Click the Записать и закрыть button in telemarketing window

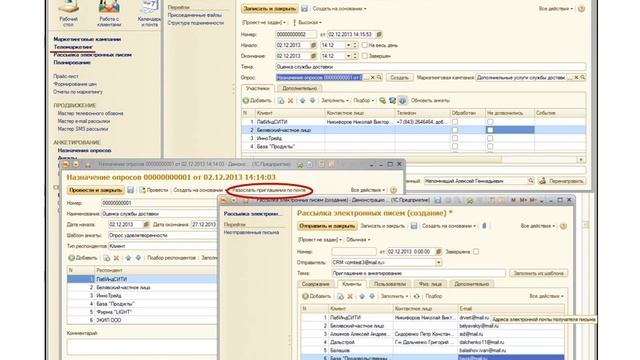tap(269, 9)
